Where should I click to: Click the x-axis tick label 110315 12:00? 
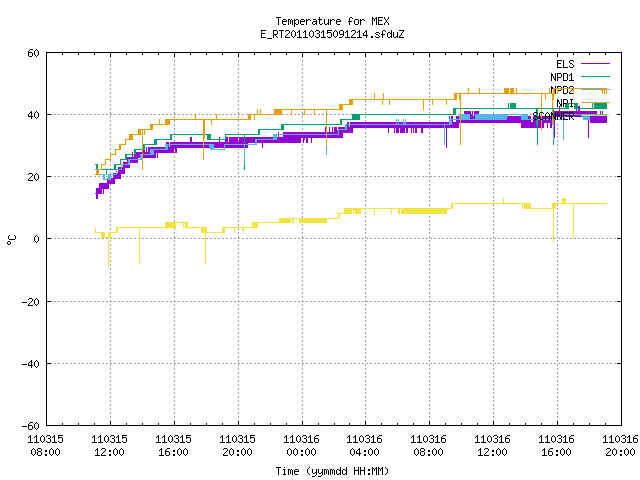click(x=109, y=446)
